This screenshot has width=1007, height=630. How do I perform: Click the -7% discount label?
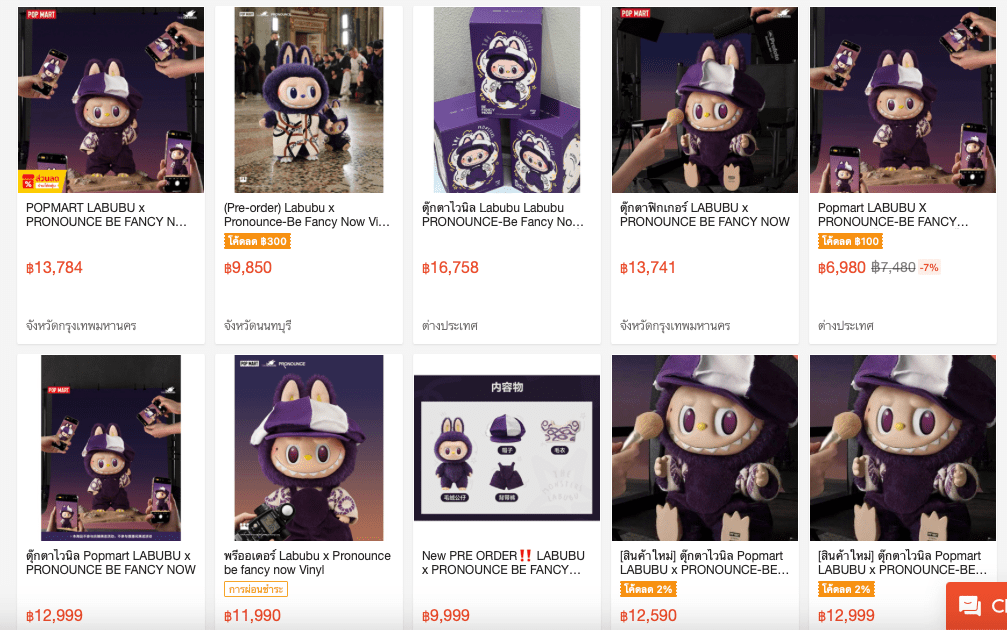pos(930,267)
